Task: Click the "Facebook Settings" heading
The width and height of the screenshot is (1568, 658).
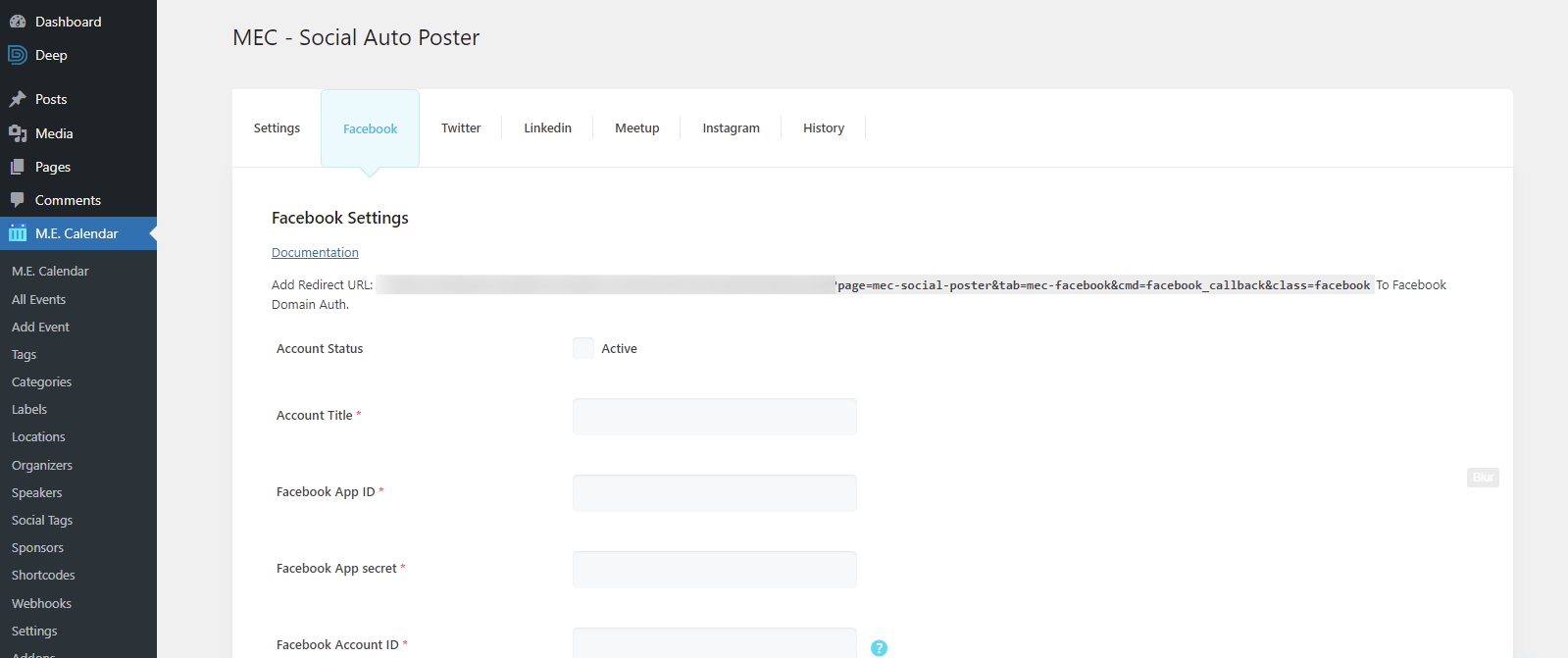Action: pos(340,218)
